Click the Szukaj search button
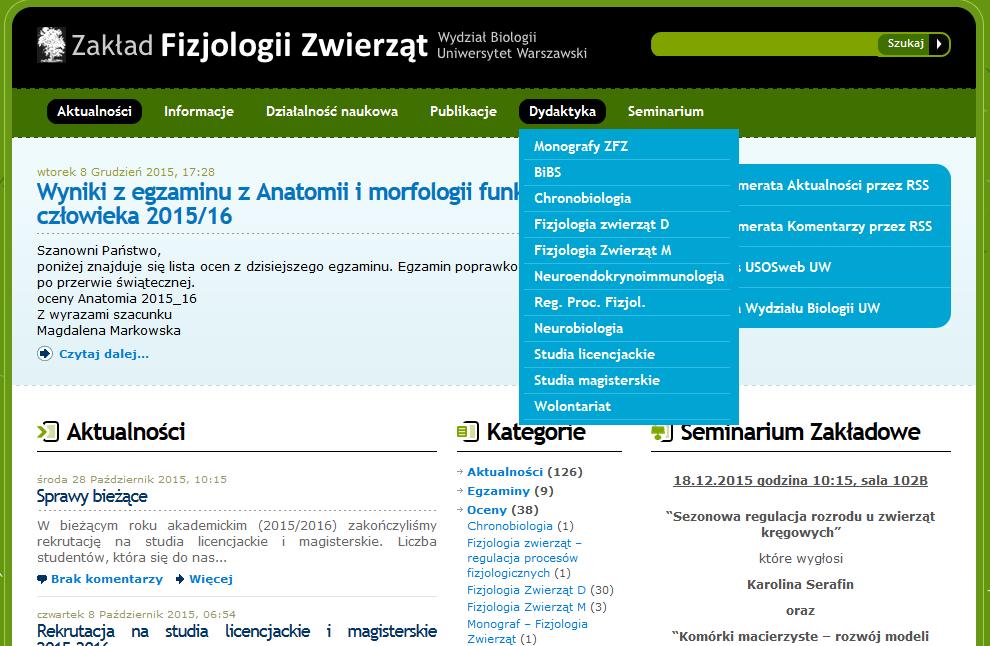 click(905, 44)
